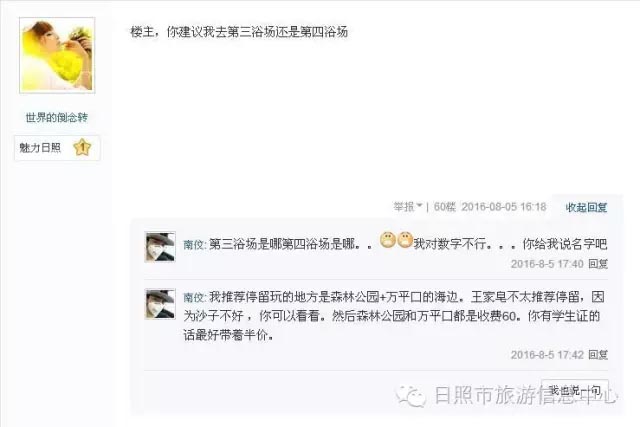Expand the 举报 dropdown arrow
The image size is (640, 427).
[x=419, y=207]
